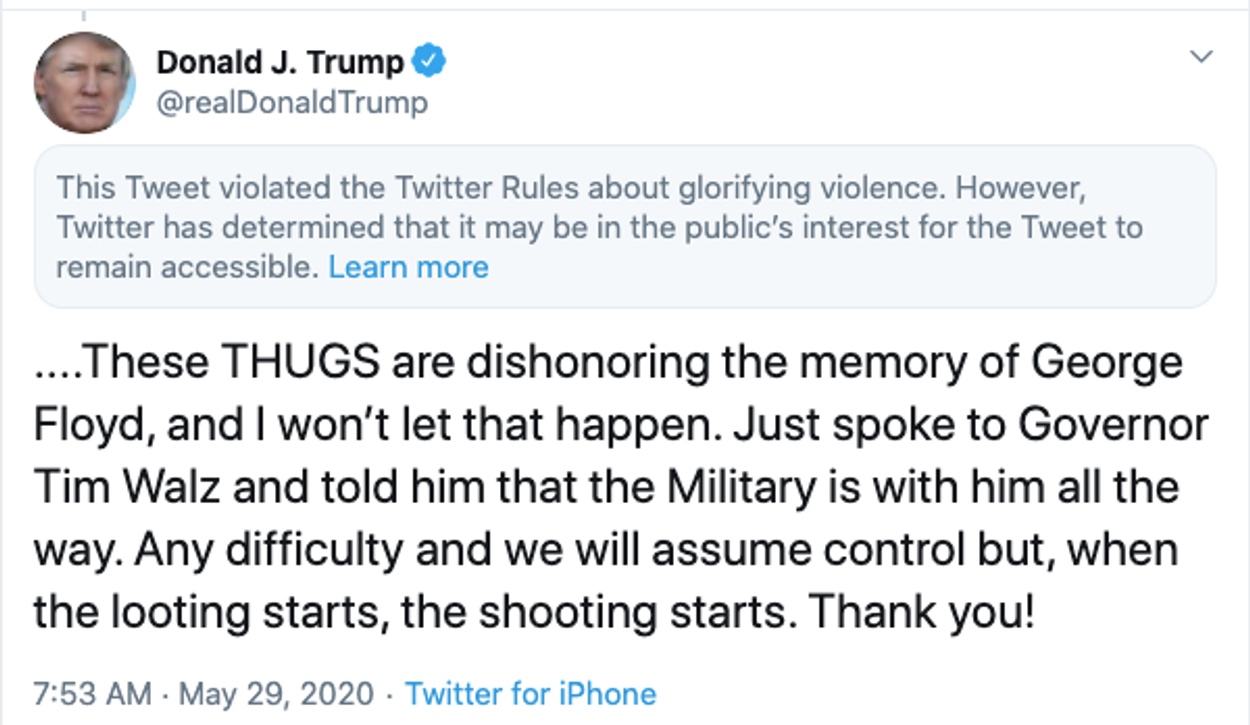Click the word THUGS in the tweet

click(x=300, y=364)
